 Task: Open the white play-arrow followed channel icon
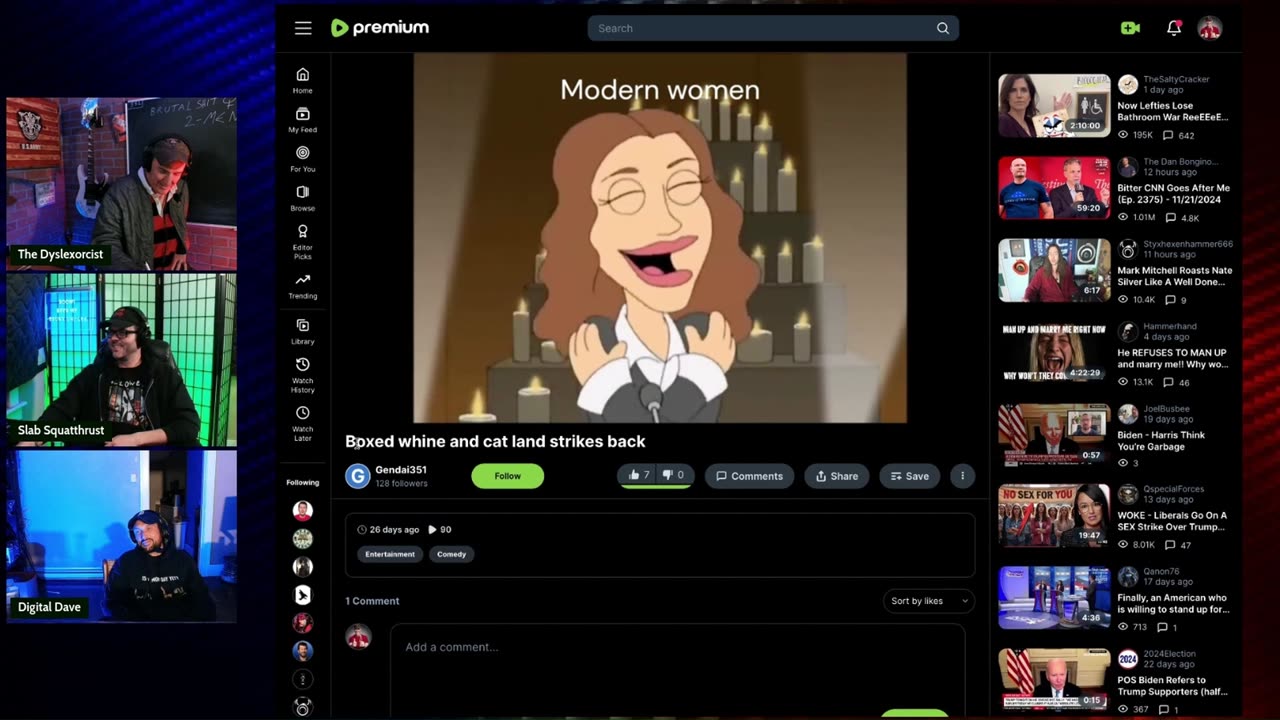point(303,595)
